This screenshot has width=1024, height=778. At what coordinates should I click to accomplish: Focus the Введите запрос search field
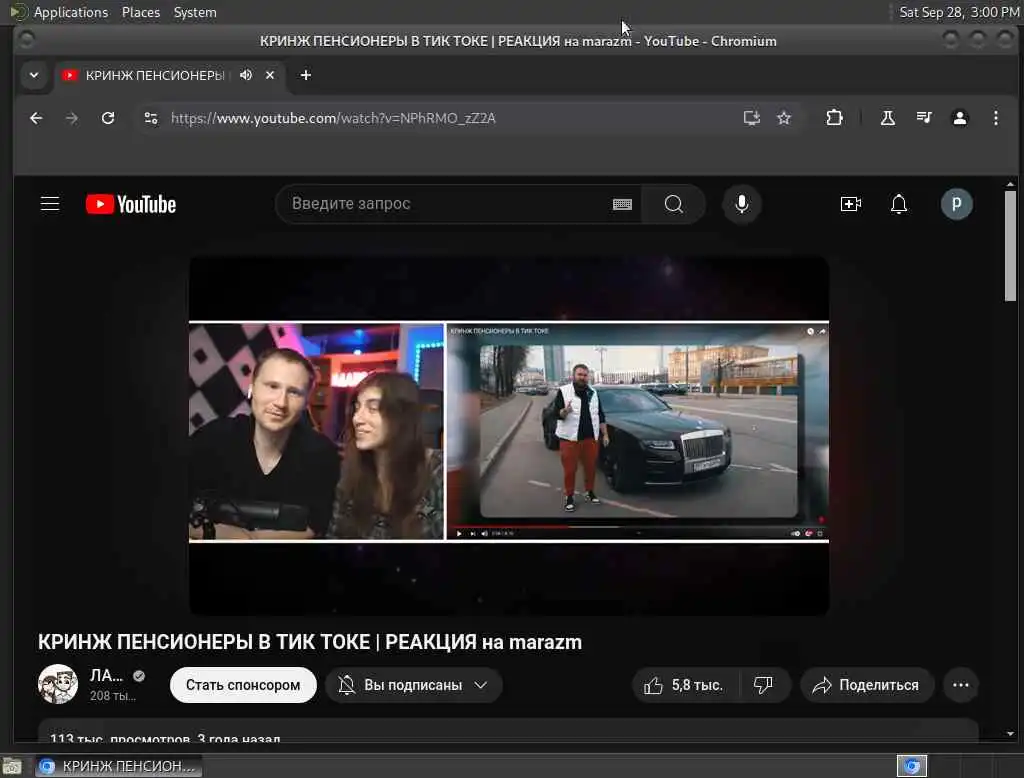click(x=449, y=204)
